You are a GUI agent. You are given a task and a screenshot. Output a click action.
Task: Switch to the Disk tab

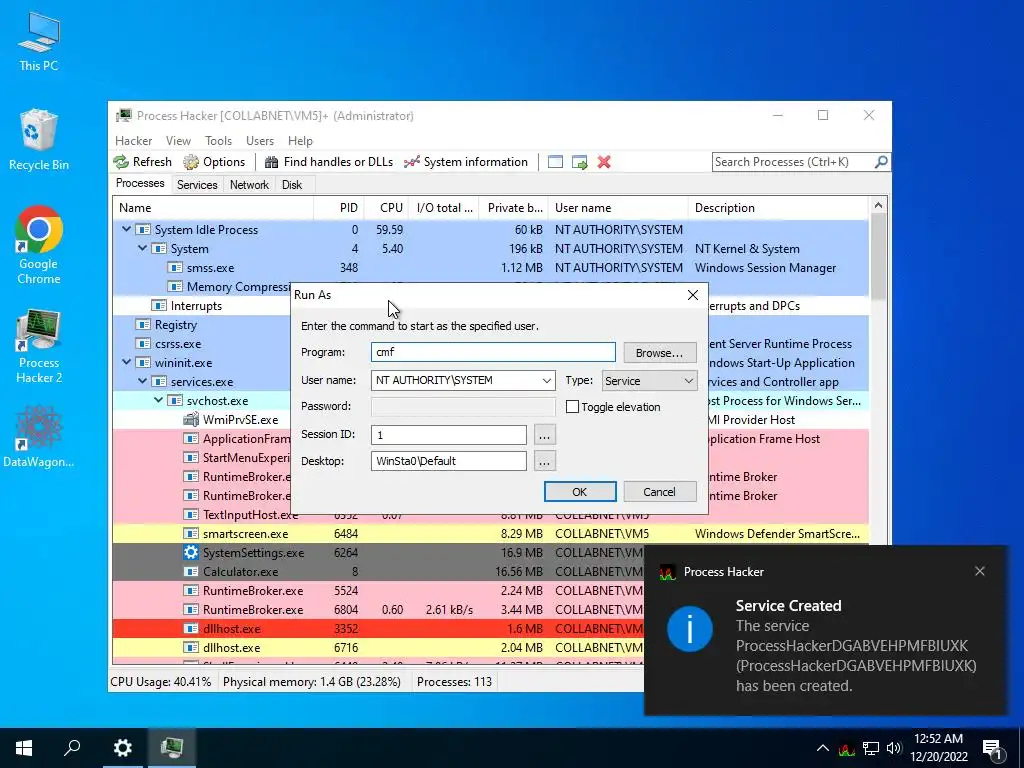(x=292, y=185)
